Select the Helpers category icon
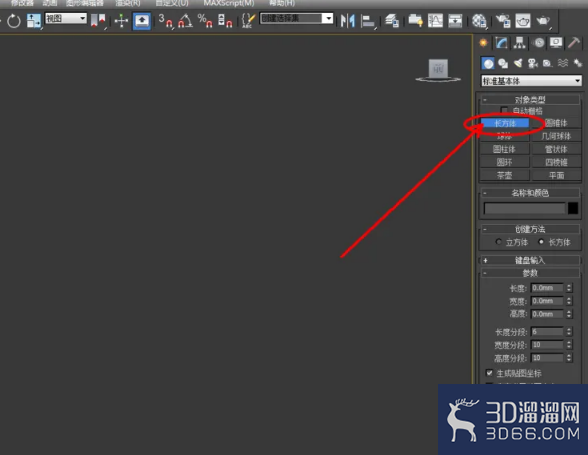This screenshot has width=588, height=455. (547, 63)
